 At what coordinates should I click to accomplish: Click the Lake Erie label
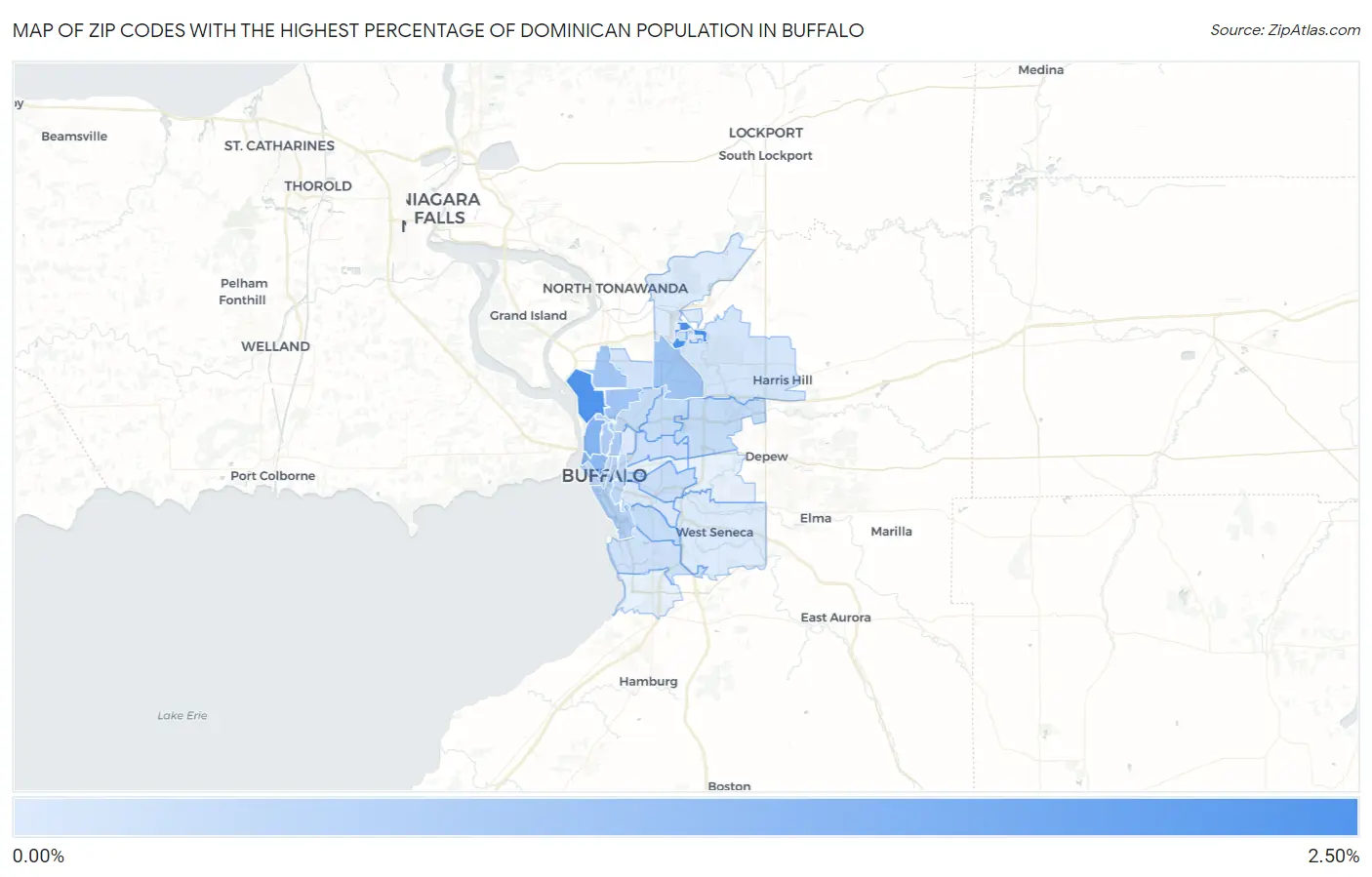click(182, 716)
